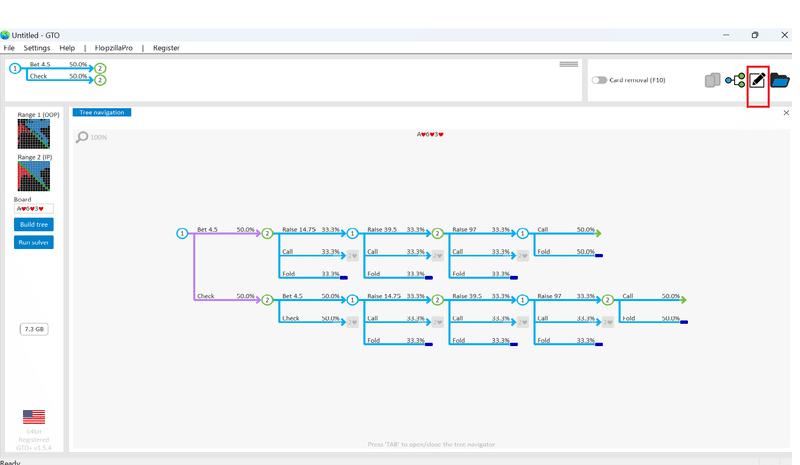Open the File menu
Screen dimensions: 800x465
tap(9, 48)
